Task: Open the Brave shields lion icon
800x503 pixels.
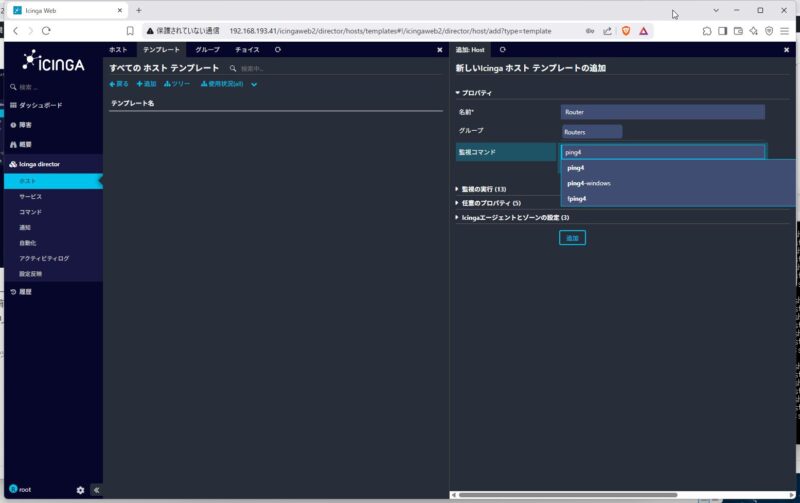Action: [626, 31]
